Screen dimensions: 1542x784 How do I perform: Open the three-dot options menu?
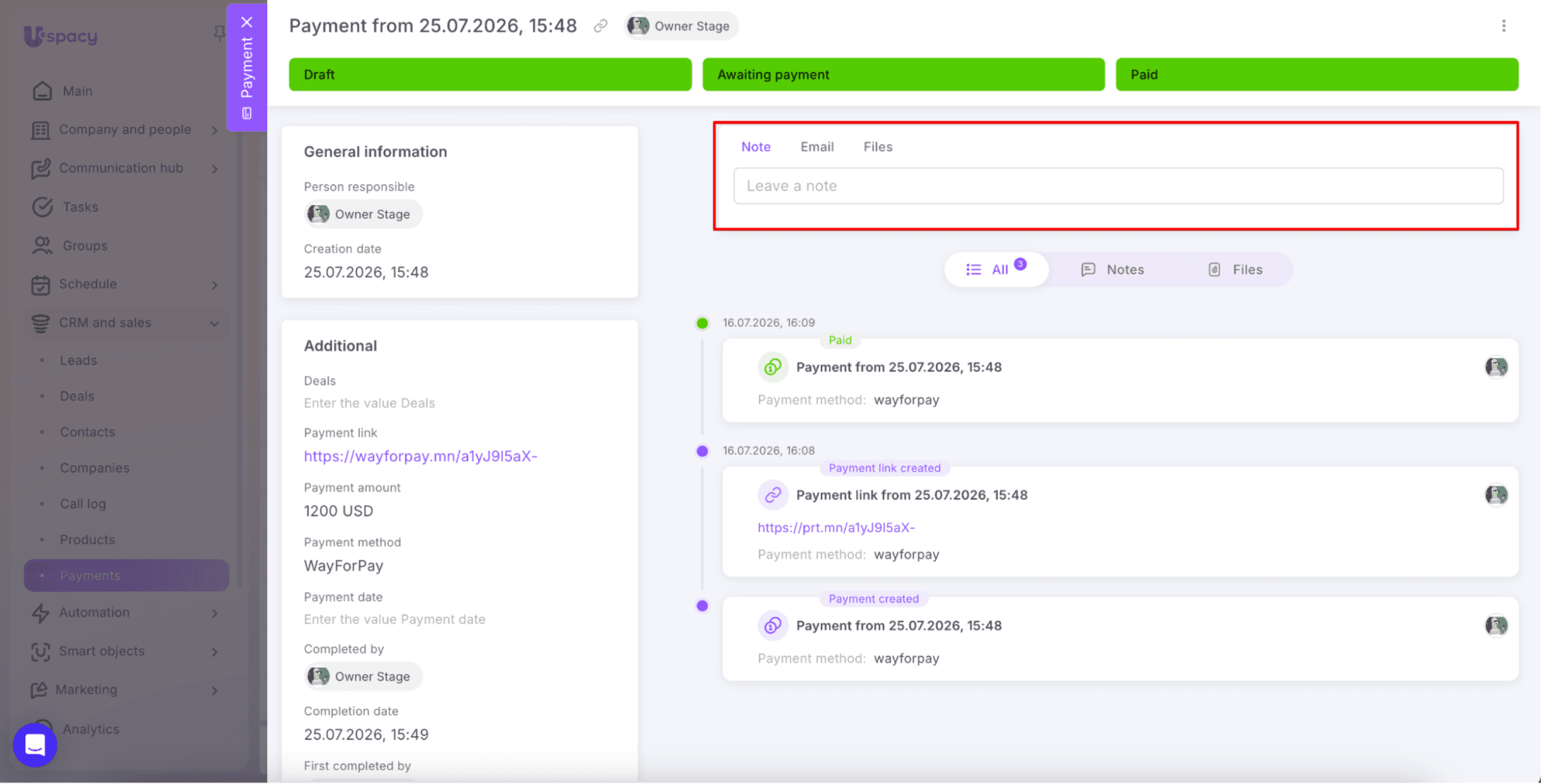[1503, 26]
